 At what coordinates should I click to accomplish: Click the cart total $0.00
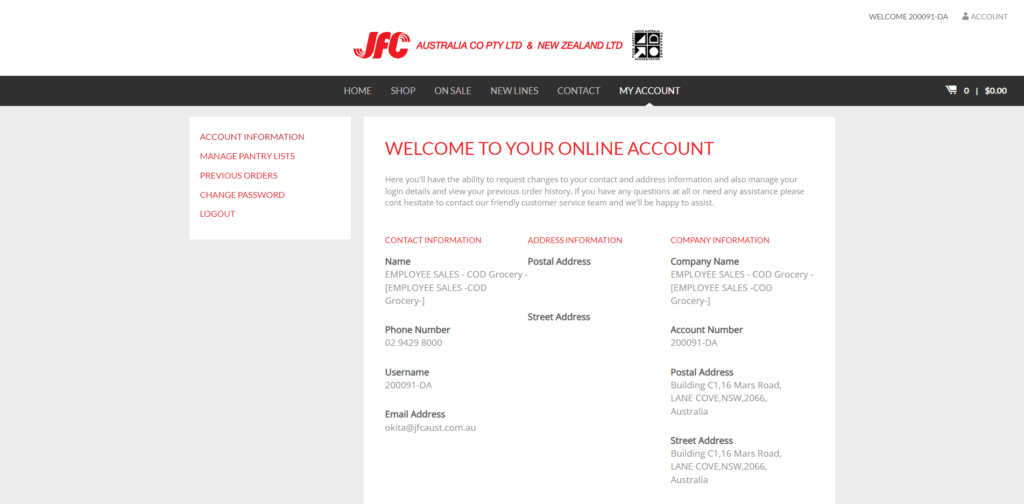(x=996, y=91)
